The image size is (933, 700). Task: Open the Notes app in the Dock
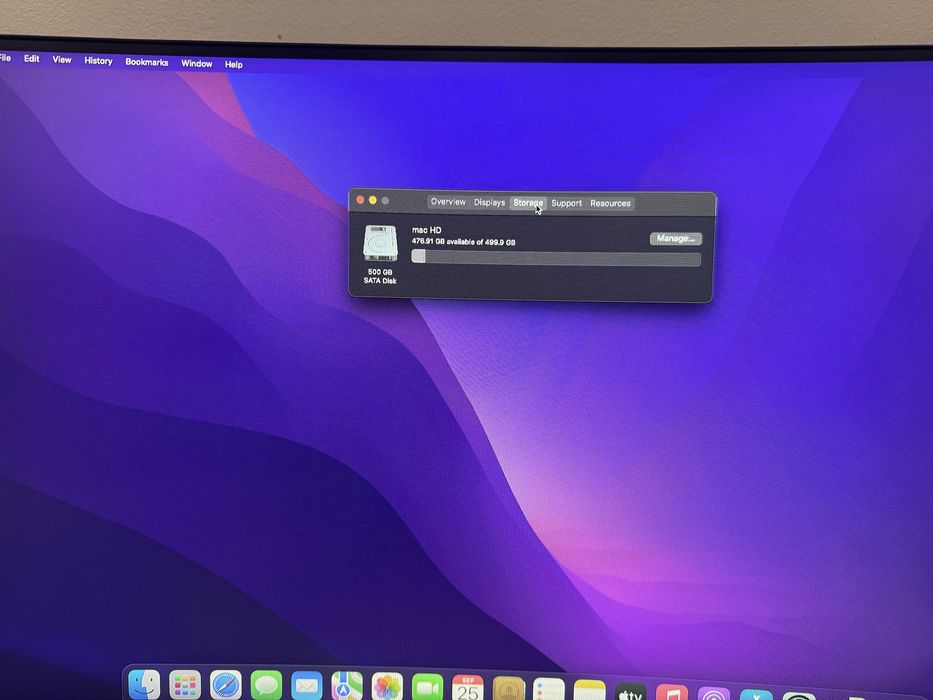[x=589, y=690]
